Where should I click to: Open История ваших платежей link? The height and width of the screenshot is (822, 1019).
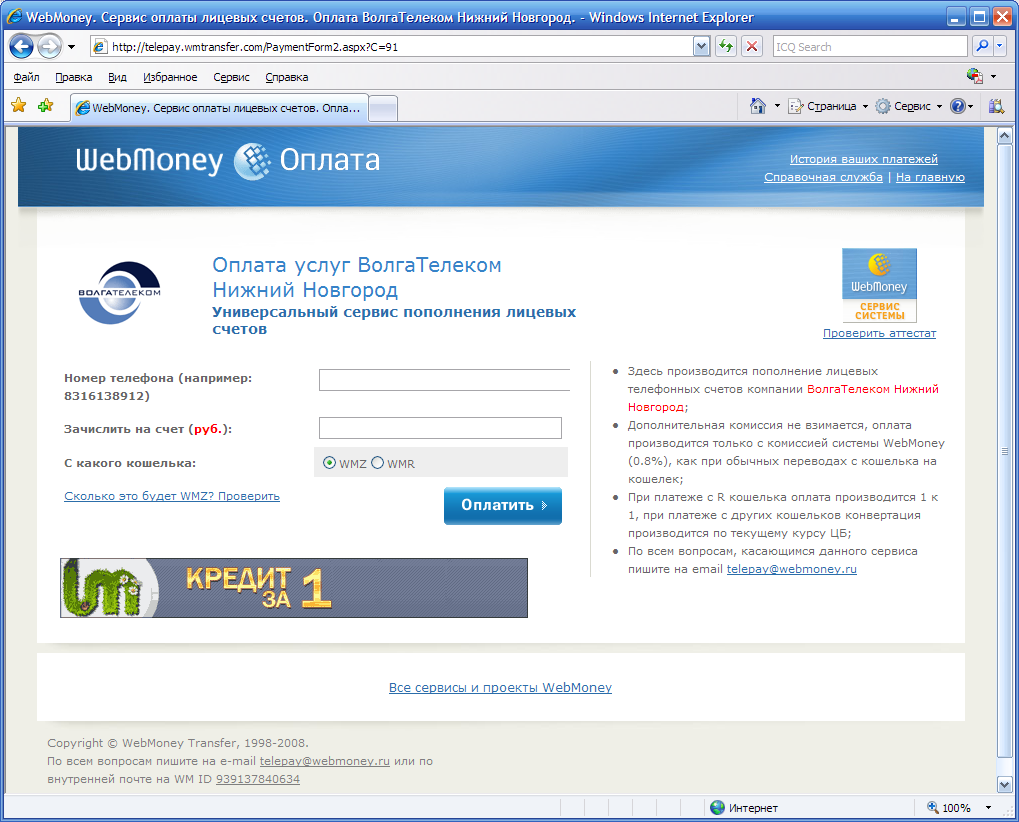click(x=863, y=159)
